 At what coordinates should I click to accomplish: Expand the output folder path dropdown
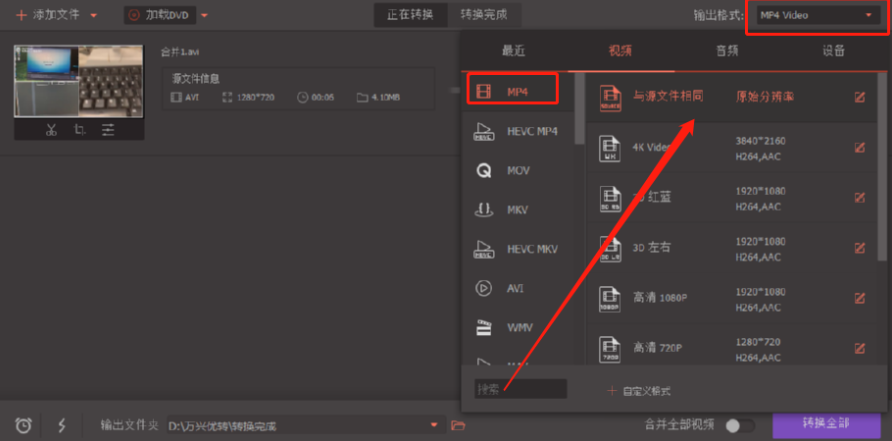(434, 425)
